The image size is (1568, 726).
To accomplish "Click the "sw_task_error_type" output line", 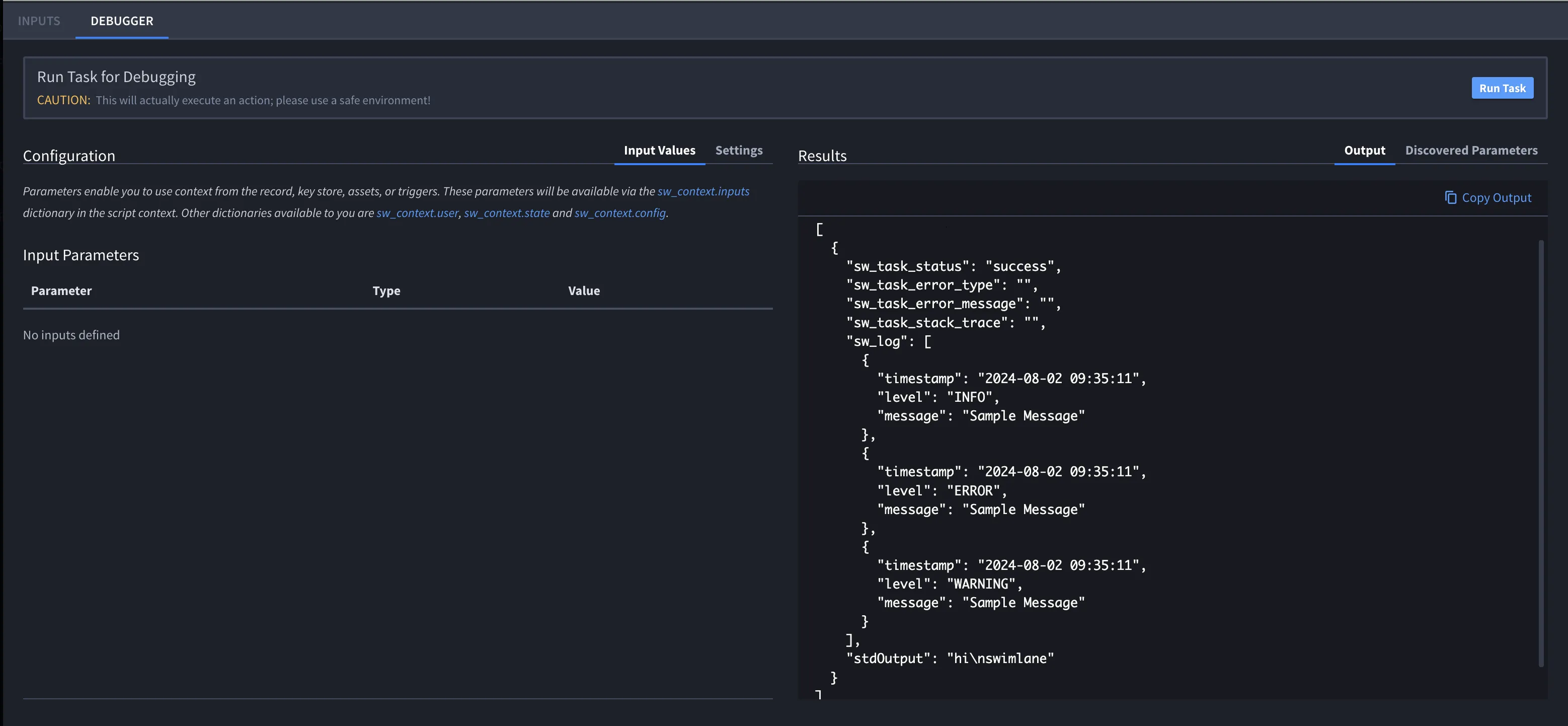I will (942, 284).
